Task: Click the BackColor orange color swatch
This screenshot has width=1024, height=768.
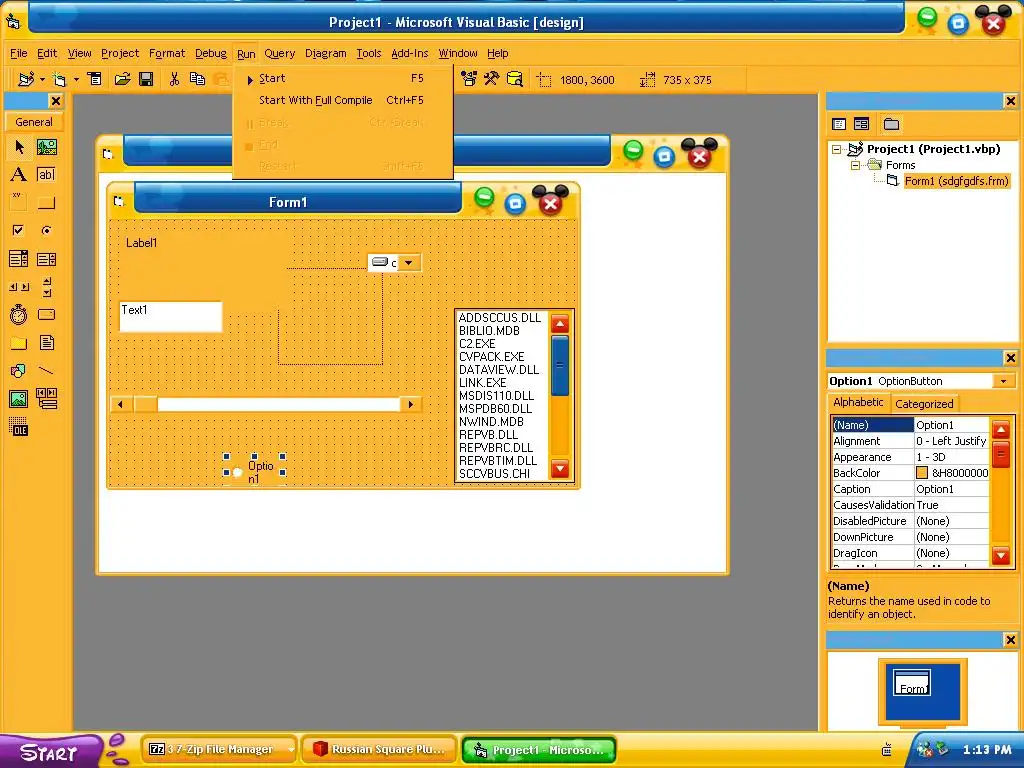Action: (922, 473)
